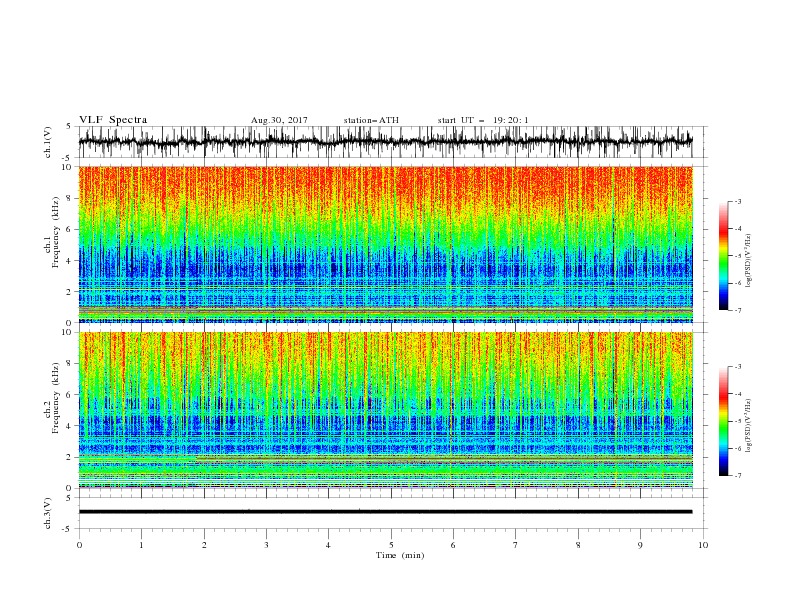Click time axis tick label "0"
Screen dimensions: 792x612
coord(79,545)
